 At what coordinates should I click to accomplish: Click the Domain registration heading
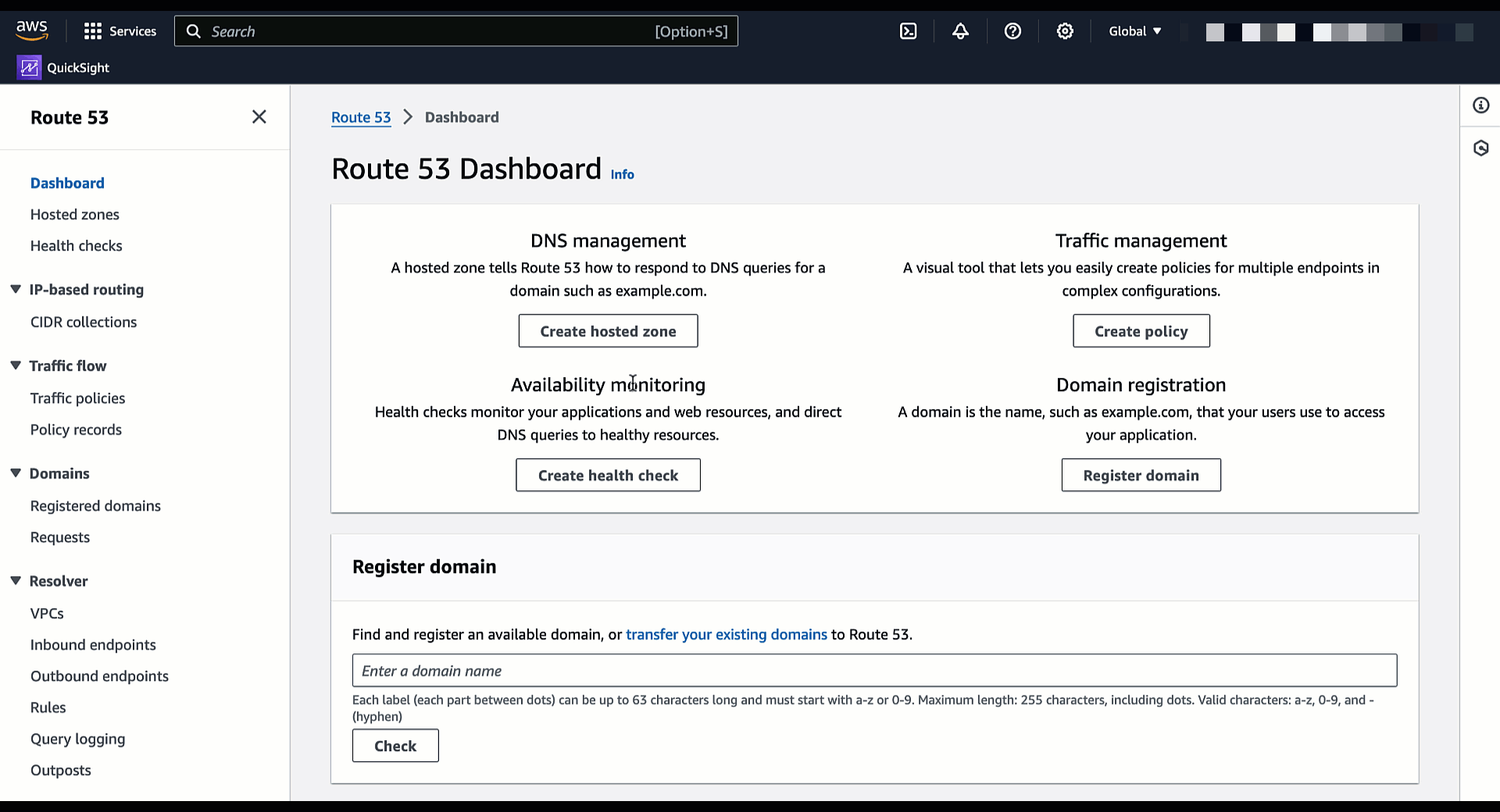[x=1141, y=386]
